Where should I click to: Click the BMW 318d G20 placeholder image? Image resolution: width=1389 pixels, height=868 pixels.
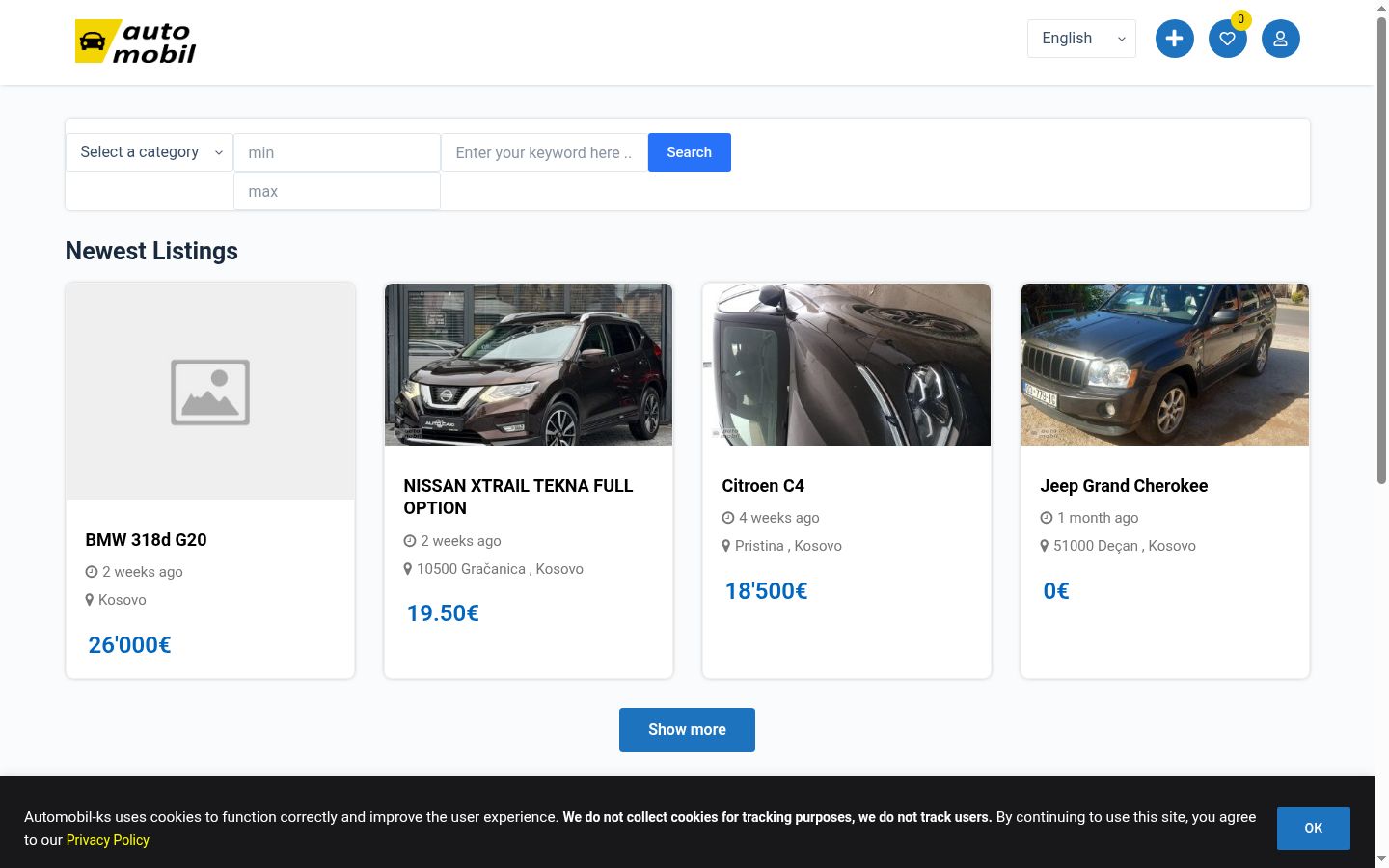tap(210, 392)
